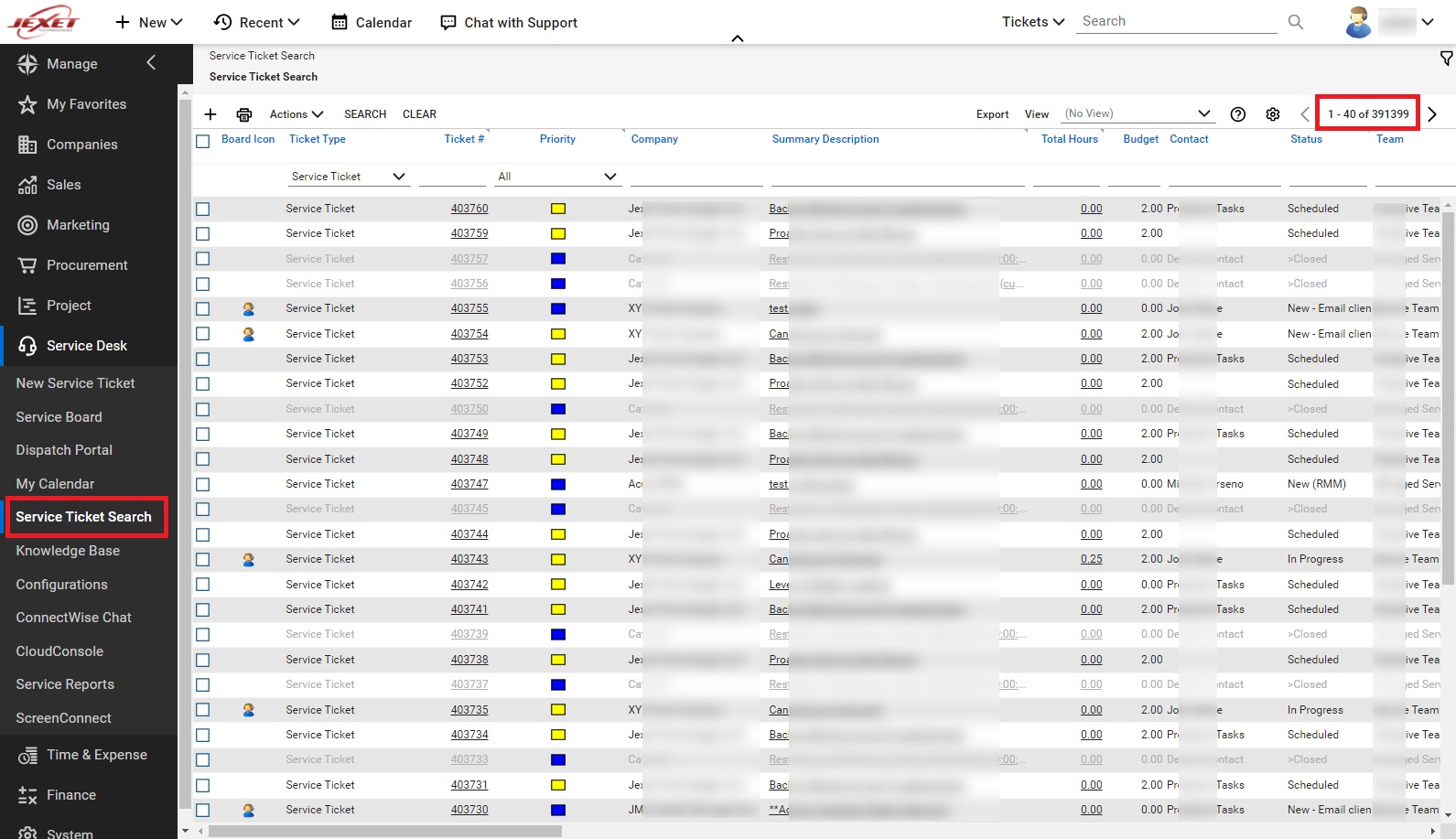Open Service Board in the sidebar
Viewport: 1456px width, 839px height.
point(59,417)
